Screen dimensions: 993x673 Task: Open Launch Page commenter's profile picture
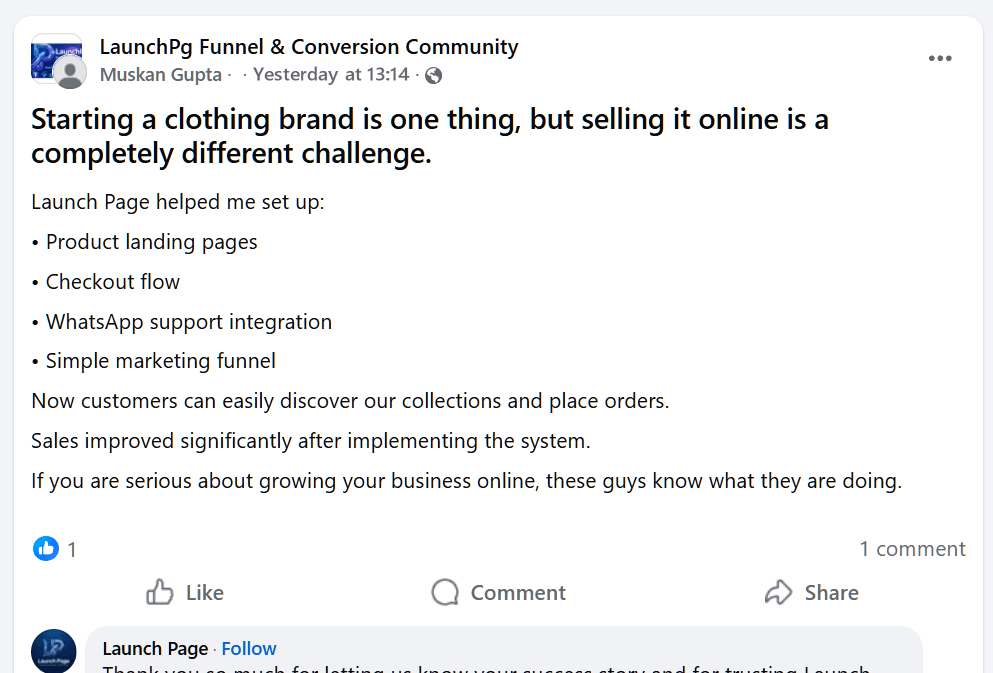tap(54, 650)
